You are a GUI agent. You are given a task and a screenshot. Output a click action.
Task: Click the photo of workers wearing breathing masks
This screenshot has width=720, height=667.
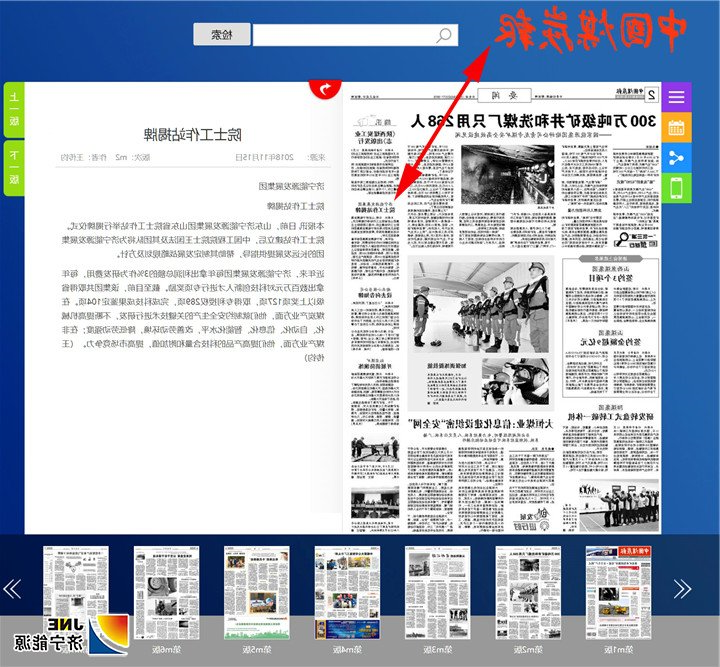click(x=515, y=381)
